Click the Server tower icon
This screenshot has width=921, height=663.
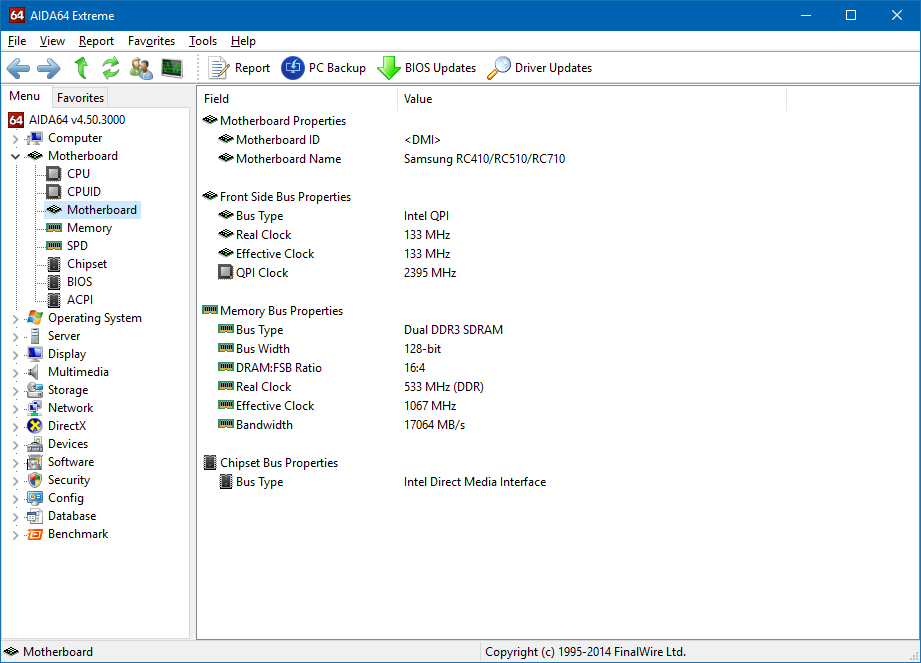pos(35,336)
